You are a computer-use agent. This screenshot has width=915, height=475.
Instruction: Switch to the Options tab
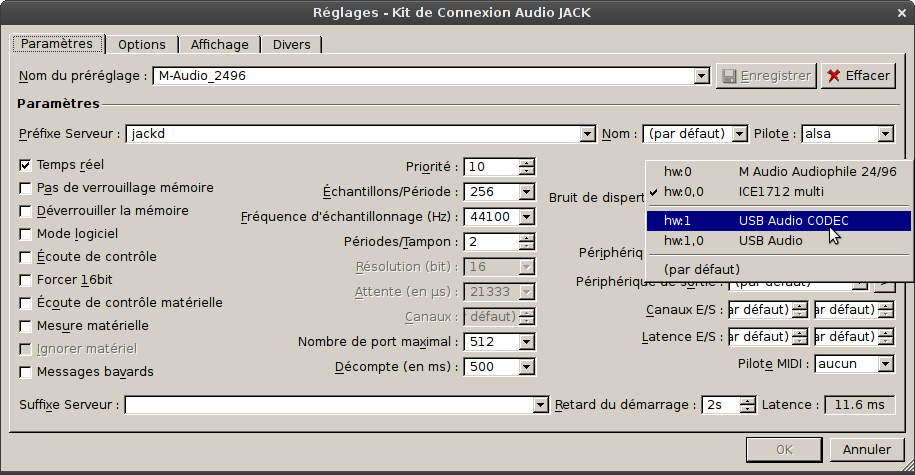pyautogui.click(x=142, y=45)
